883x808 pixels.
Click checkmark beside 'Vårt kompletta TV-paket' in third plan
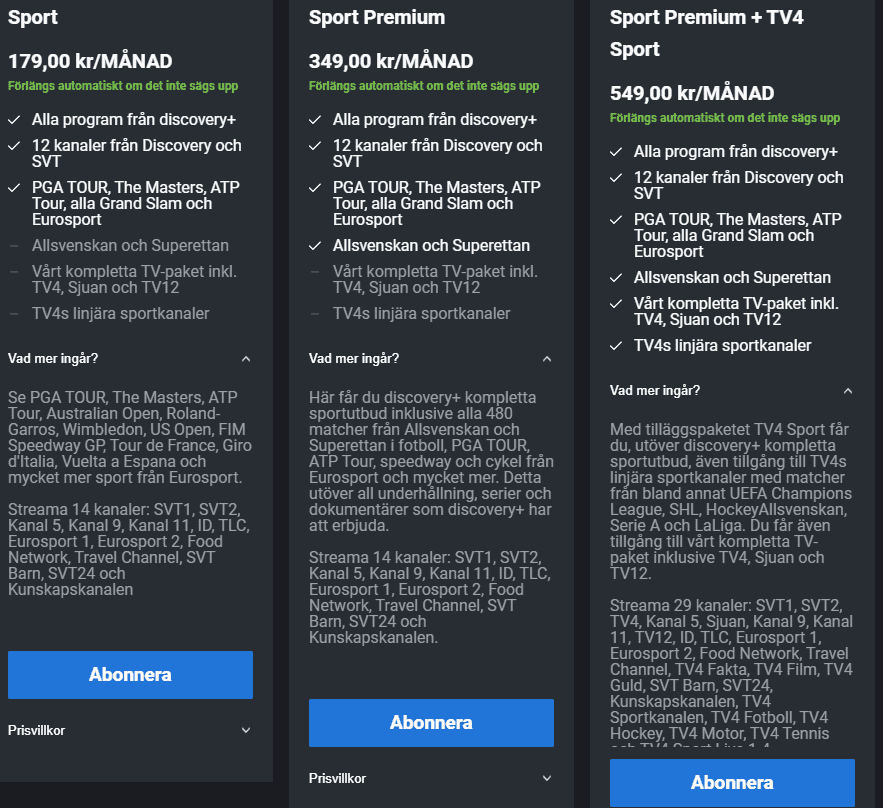point(616,303)
